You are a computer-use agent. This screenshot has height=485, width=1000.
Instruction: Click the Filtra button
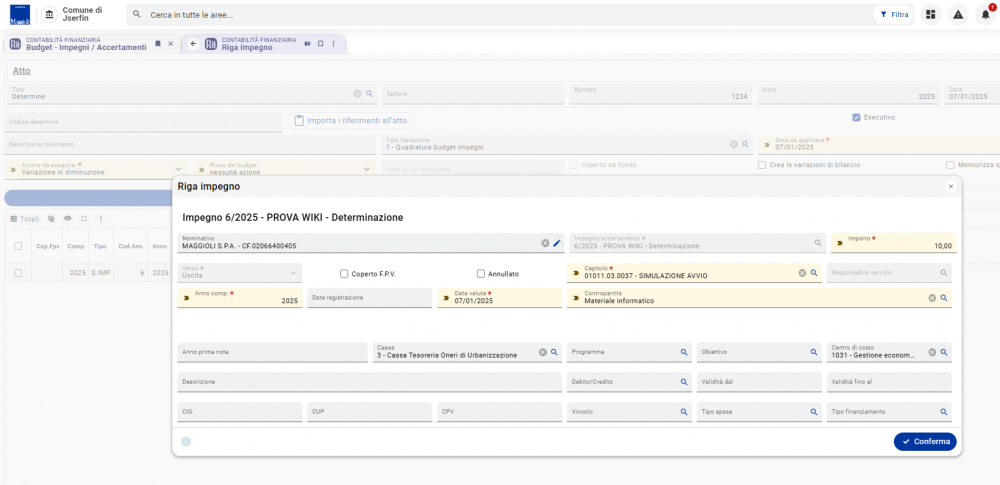pos(893,14)
